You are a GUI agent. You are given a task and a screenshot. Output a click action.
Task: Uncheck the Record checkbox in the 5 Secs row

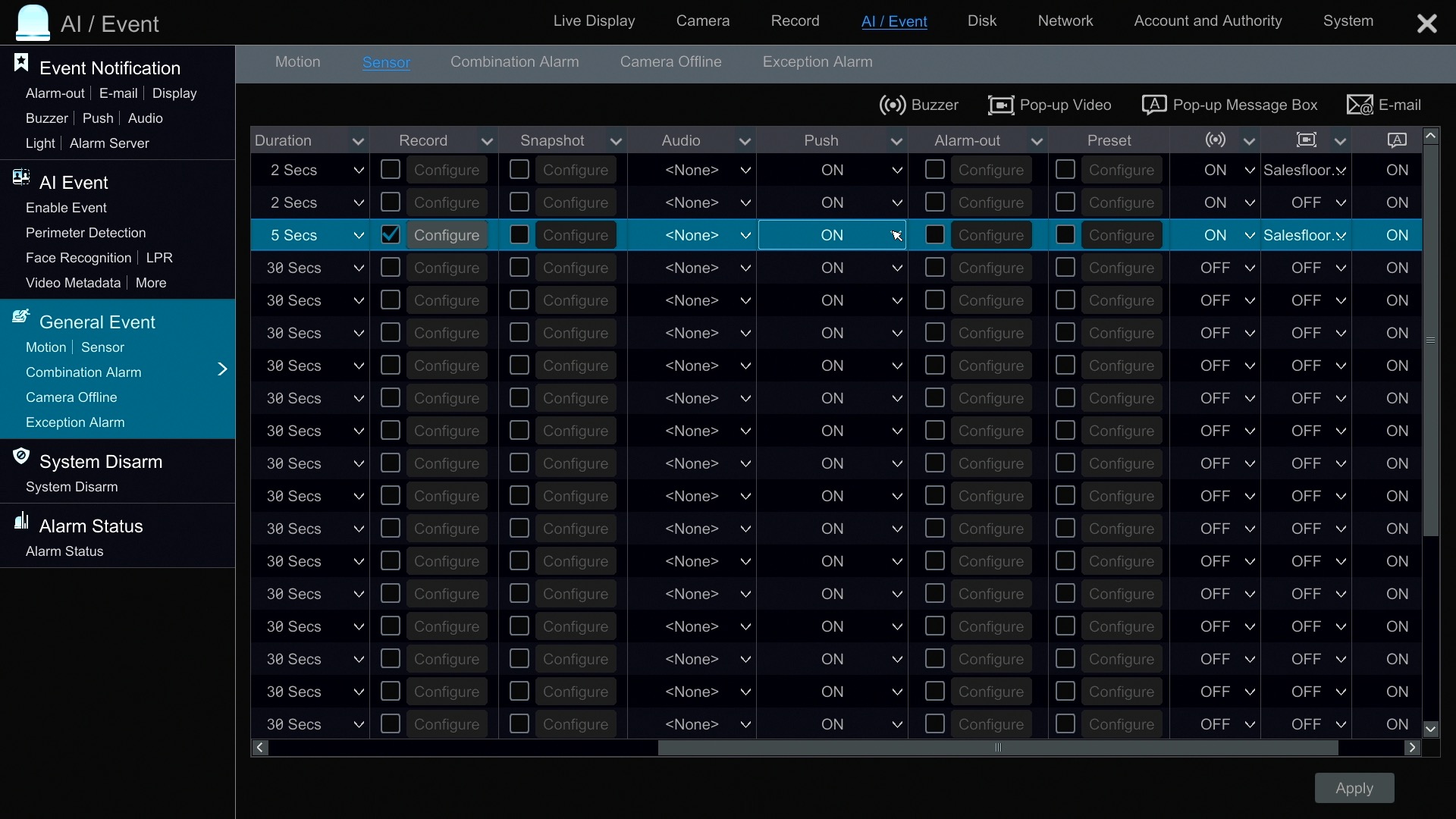[x=391, y=235]
